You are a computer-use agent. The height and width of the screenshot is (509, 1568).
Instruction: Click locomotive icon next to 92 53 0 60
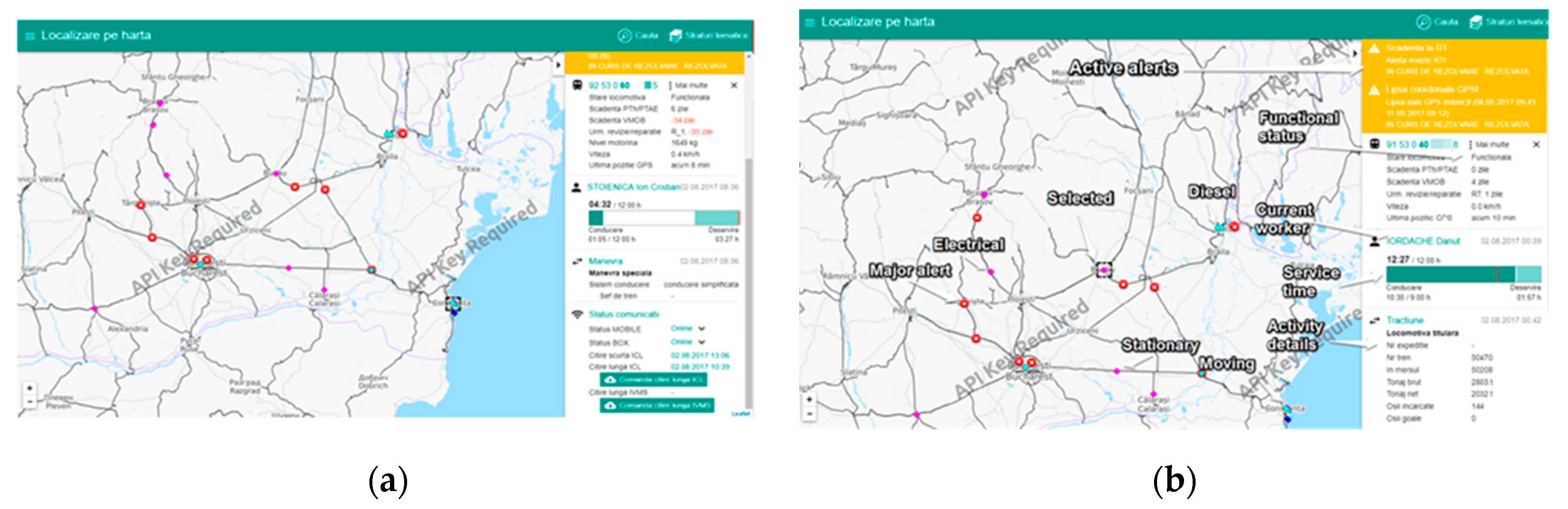[577, 85]
